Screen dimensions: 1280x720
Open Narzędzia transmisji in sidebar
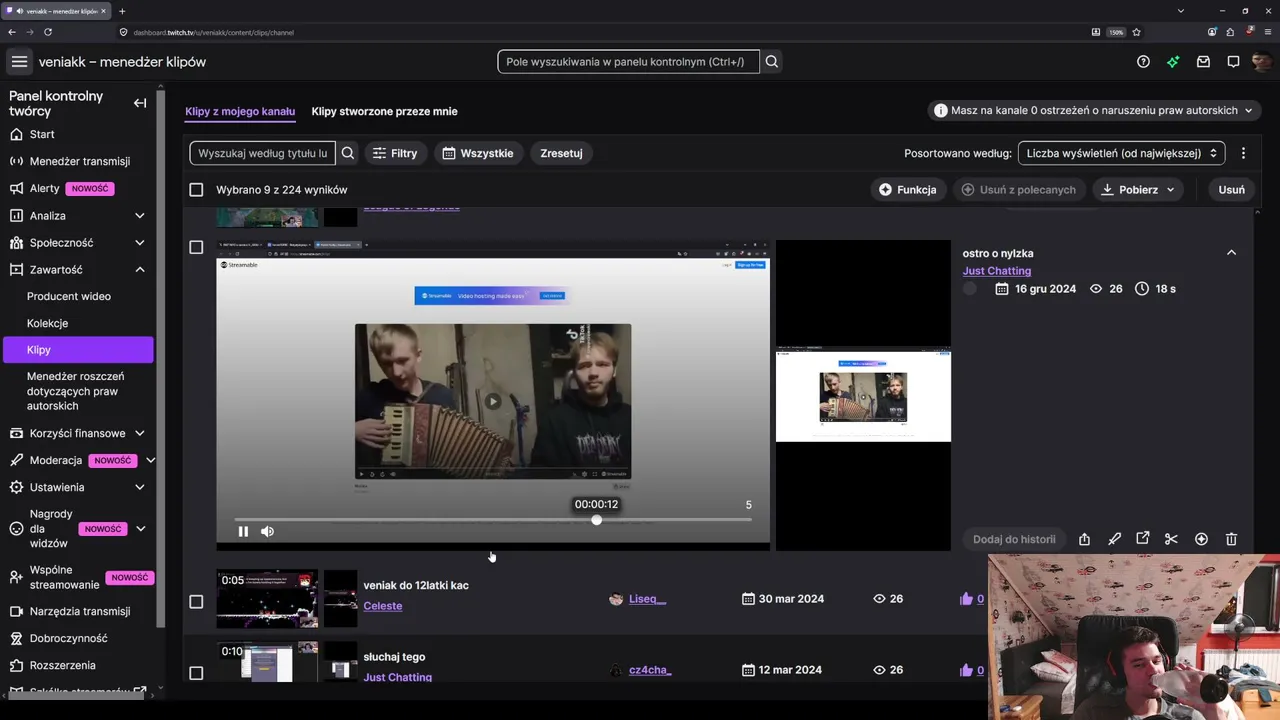click(x=78, y=611)
